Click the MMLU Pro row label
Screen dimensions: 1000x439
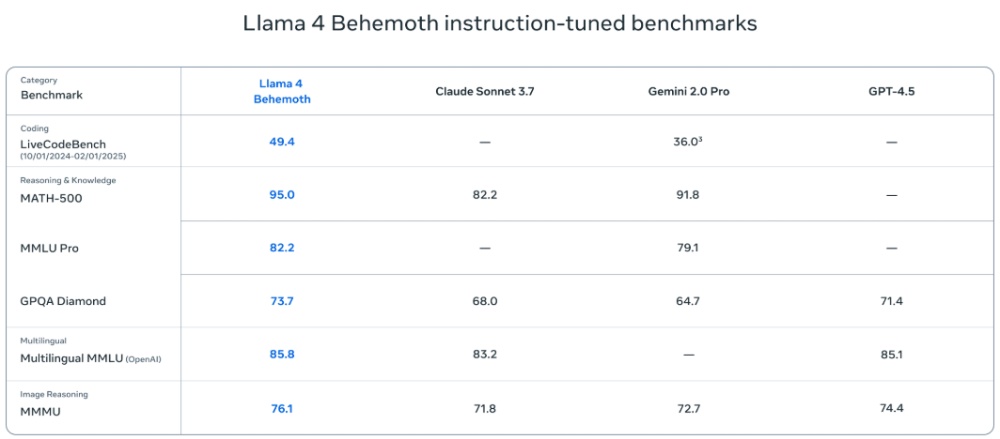tap(50, 248)
